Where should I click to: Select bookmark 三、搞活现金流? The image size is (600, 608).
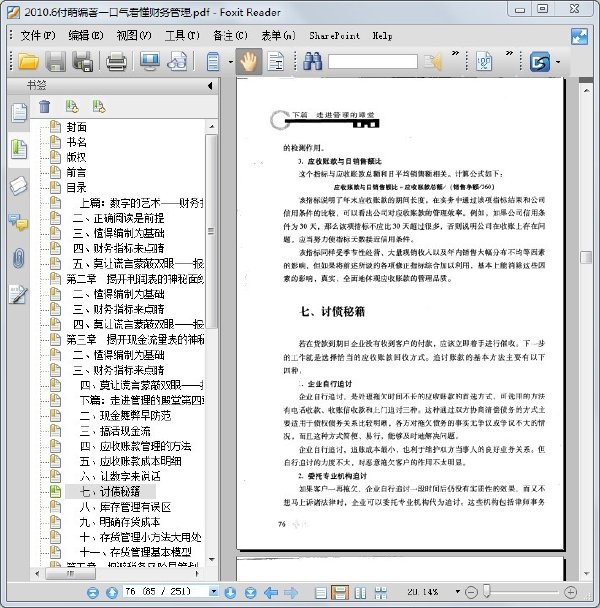click(115, 431)
